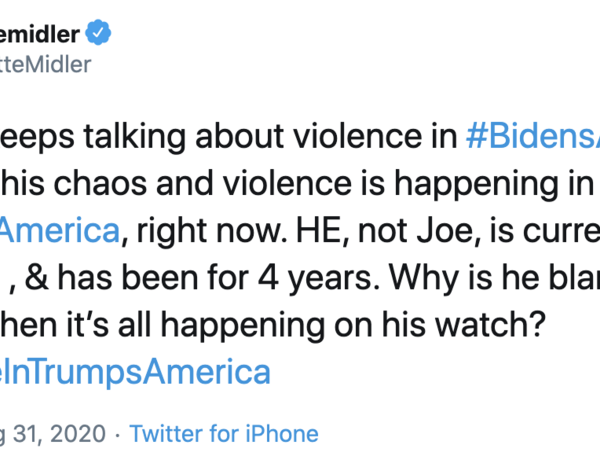Open the …InTrumpsAmerica hashtag at tweet end
This screenshot has height=456, width=600.
(135, 371)
